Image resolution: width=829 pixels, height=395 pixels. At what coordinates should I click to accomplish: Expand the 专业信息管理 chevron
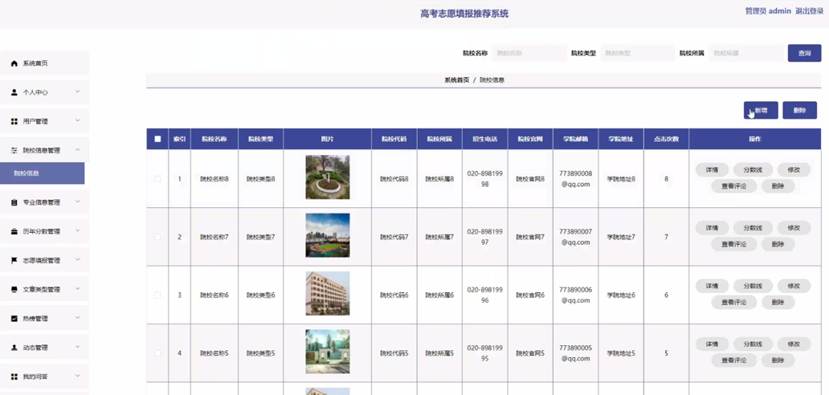pos(77,202)
